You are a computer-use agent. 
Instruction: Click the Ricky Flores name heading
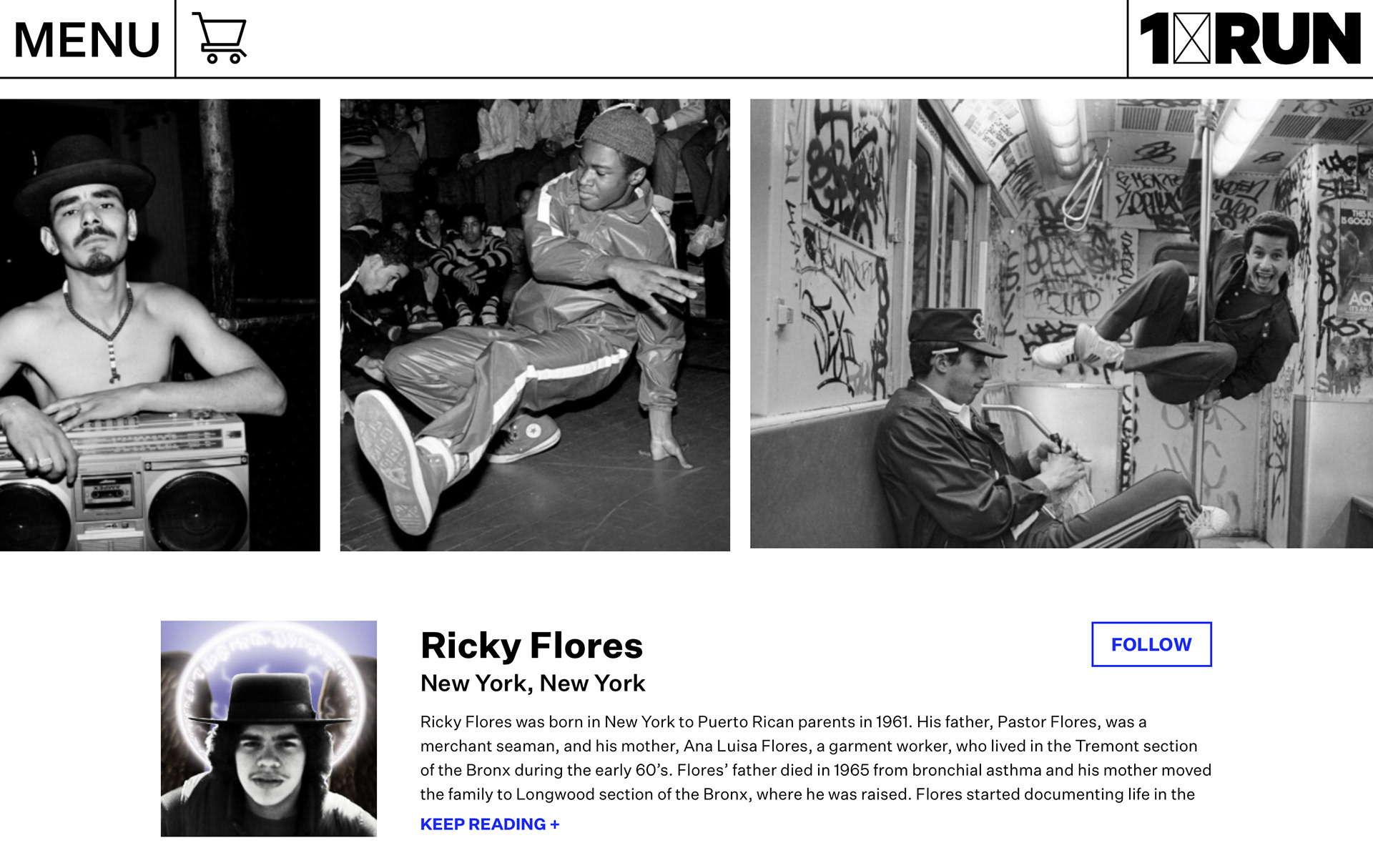point(531,646)
